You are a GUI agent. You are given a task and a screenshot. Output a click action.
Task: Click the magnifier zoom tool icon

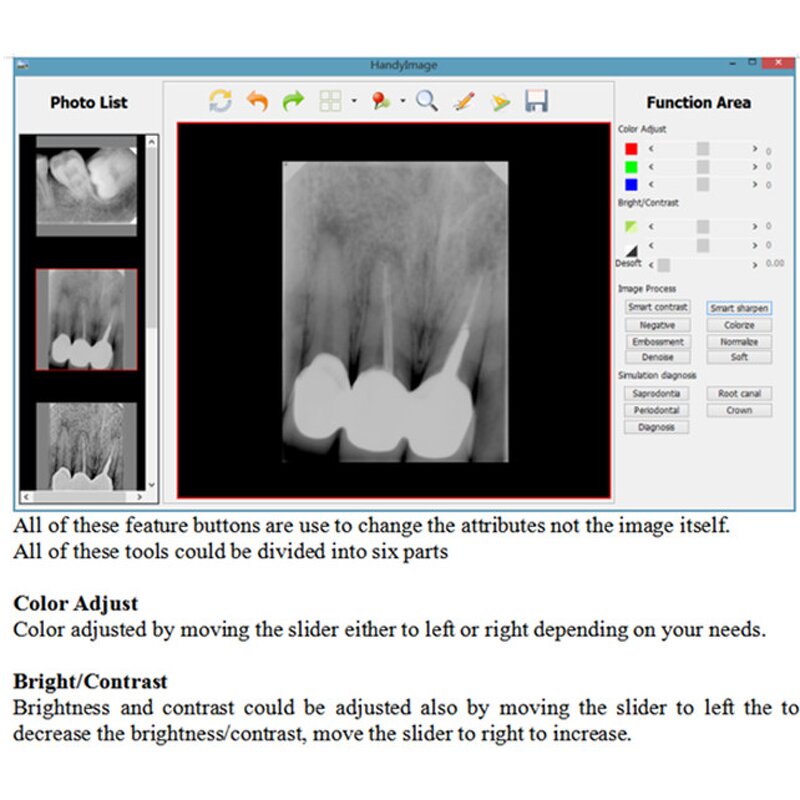[425, 101]
